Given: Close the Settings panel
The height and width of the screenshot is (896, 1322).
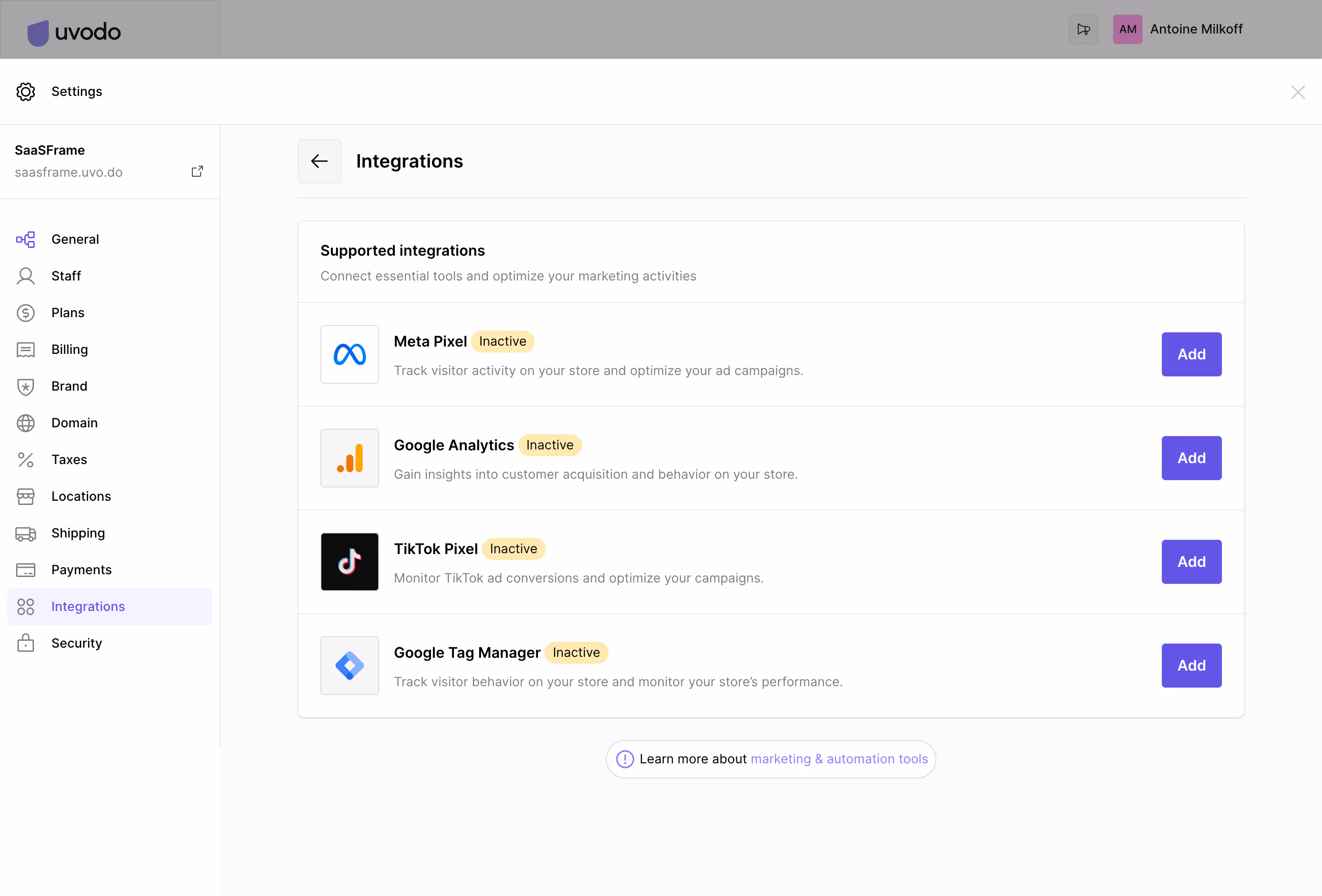Looking at the screenshot, I should click(x=1298, y=92).
